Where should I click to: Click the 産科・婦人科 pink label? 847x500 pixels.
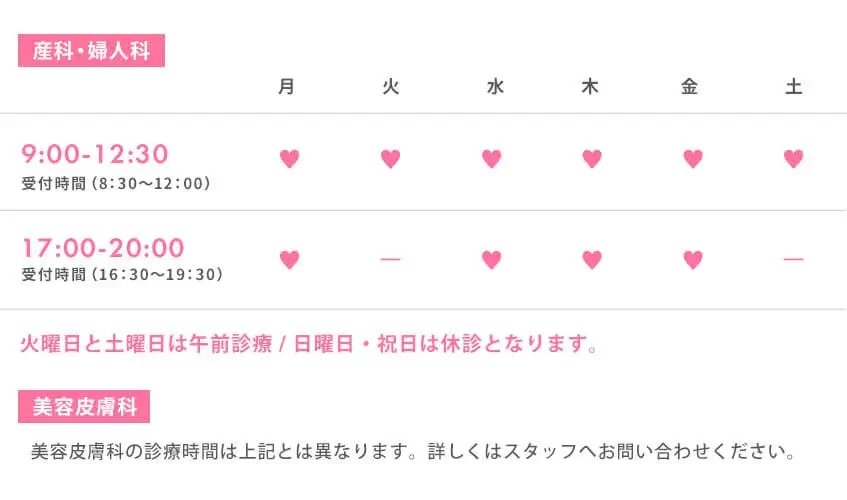point(91,51)
